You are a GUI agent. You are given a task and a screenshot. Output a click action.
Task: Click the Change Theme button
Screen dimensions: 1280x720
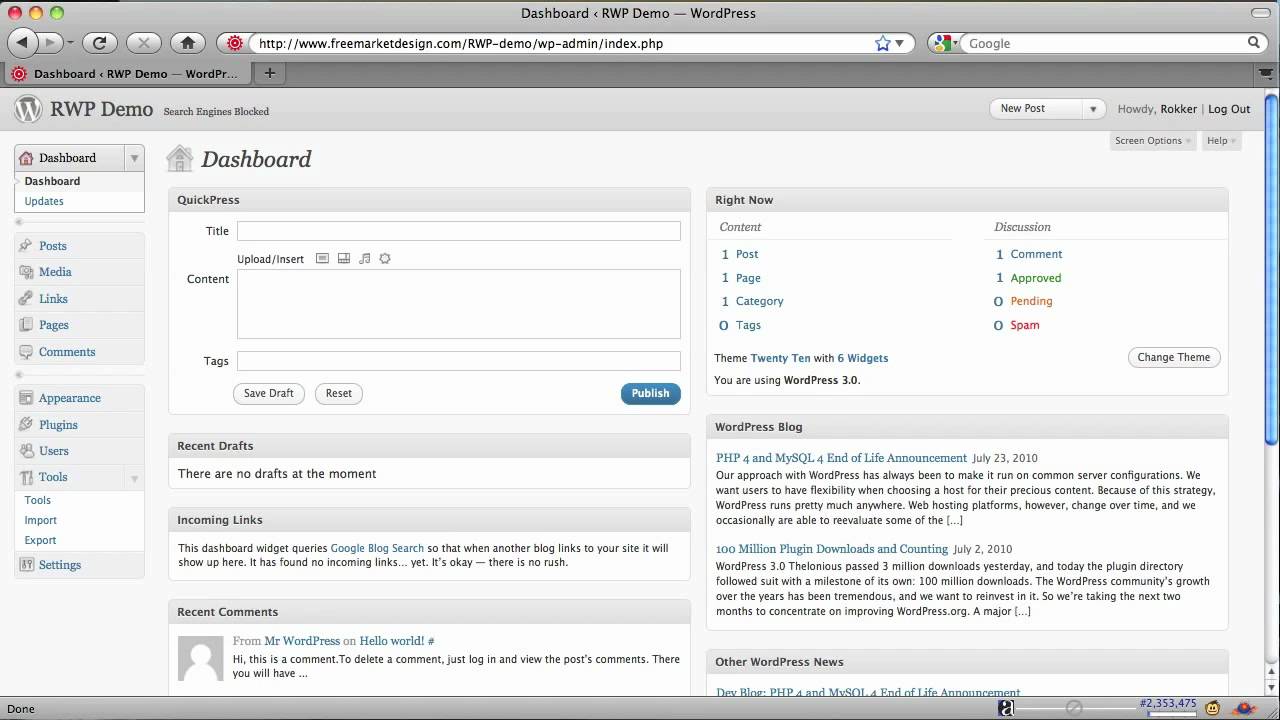point(1174,357)
